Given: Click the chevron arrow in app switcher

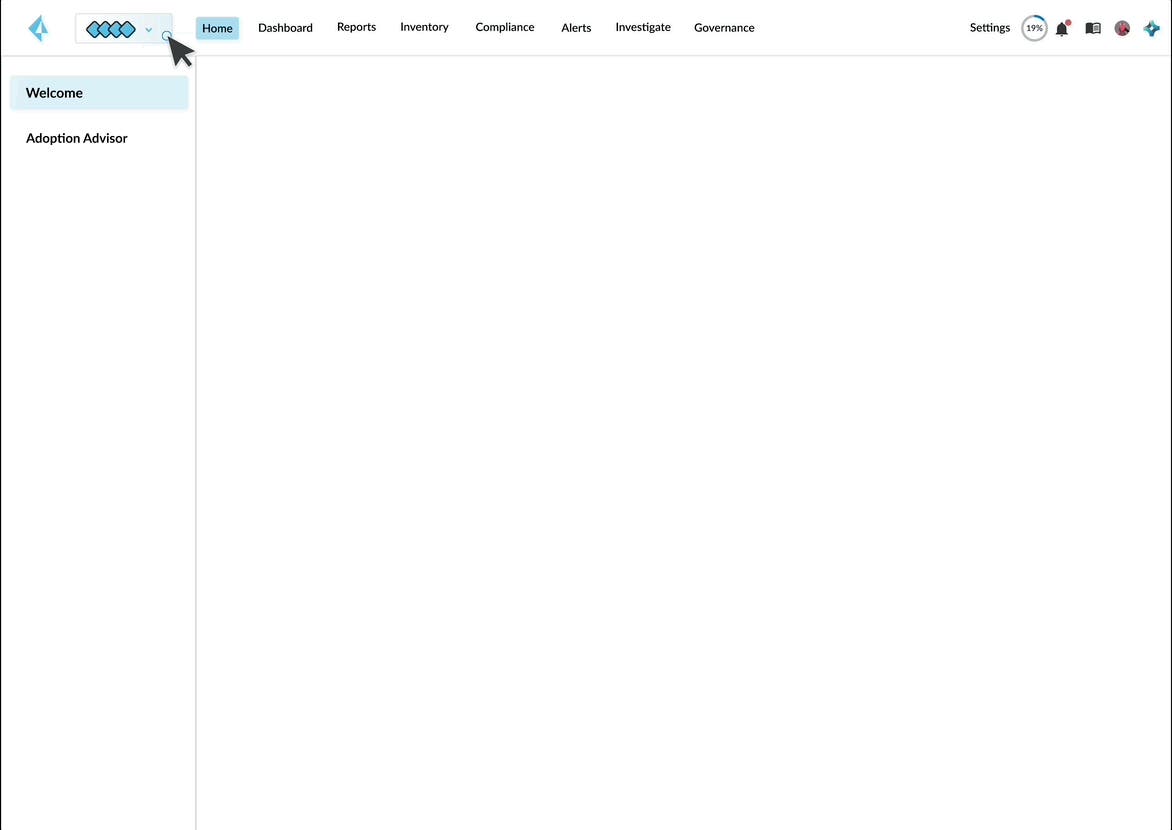Looking at the screenshot, I should pos(149,30).
